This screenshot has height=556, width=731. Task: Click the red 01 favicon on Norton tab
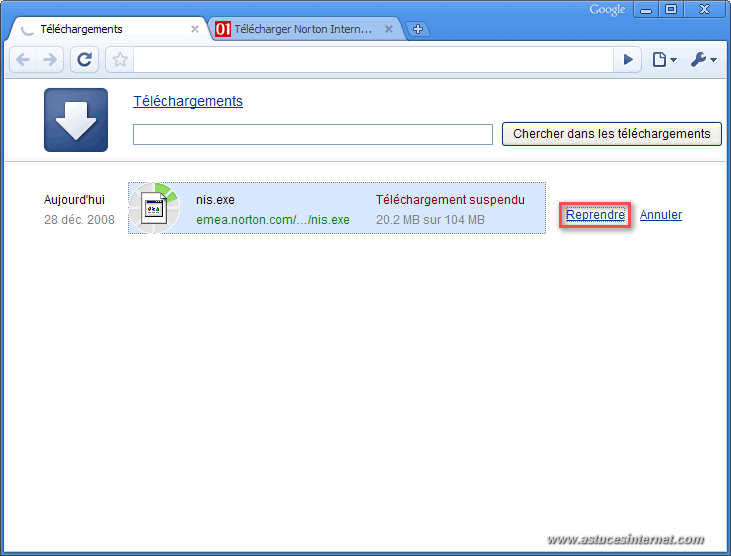point(223,29)
